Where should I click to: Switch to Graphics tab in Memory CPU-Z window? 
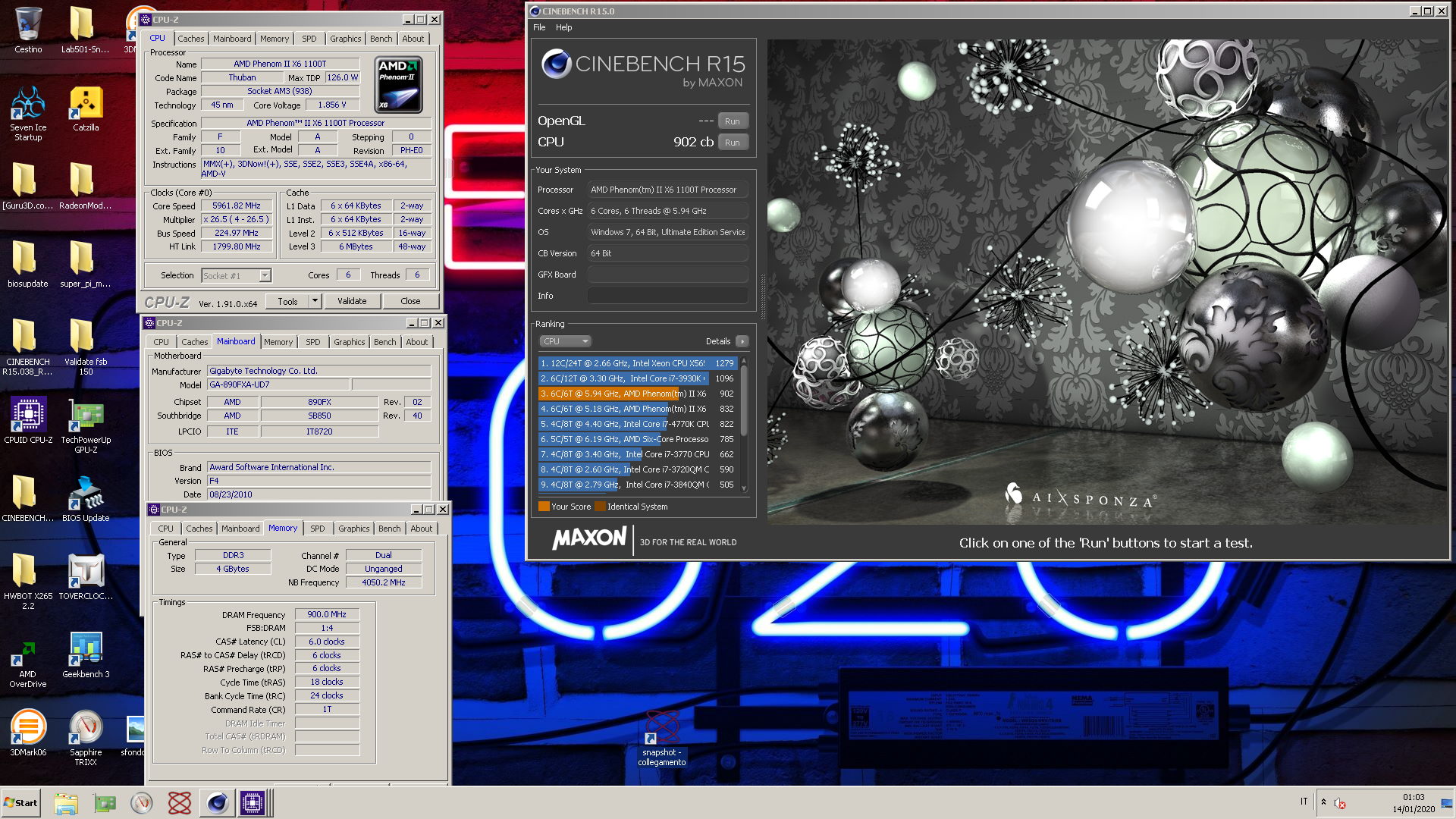(x=354, y=529)
